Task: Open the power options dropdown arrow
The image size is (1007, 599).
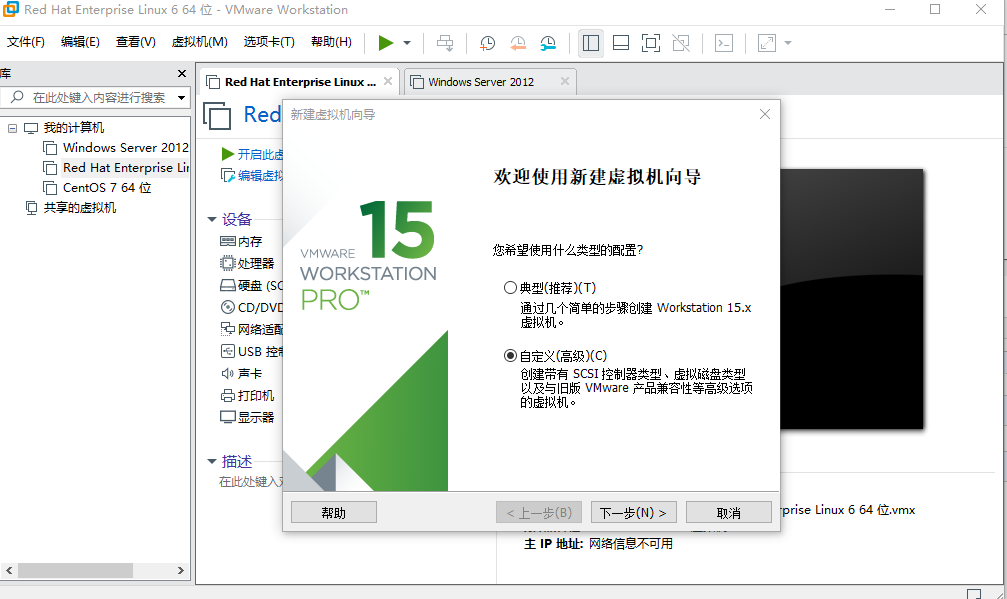Action: [x=407, y=43]
